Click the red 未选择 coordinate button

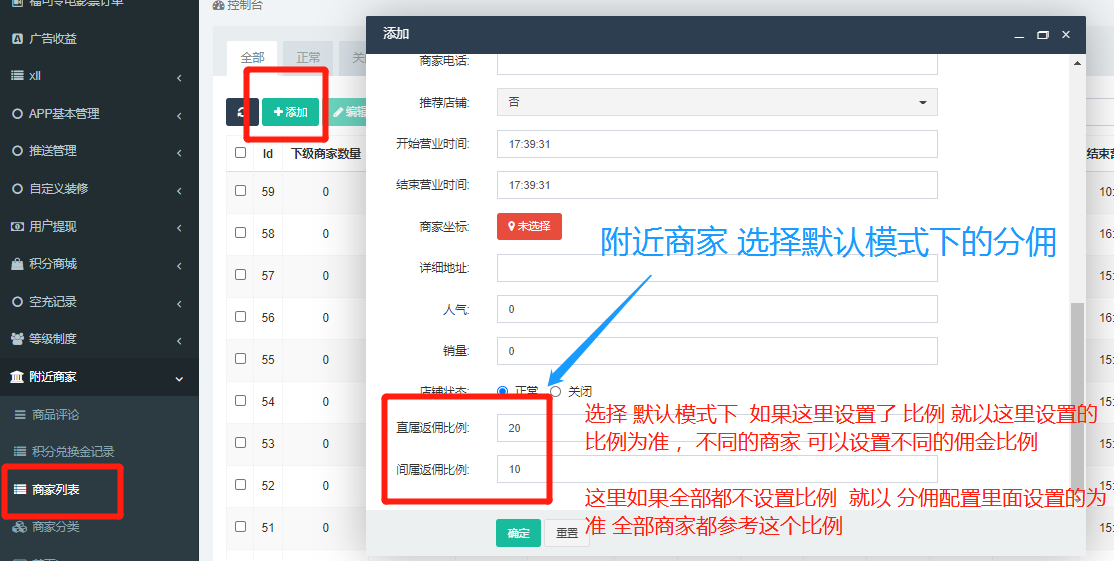(529, 227)
